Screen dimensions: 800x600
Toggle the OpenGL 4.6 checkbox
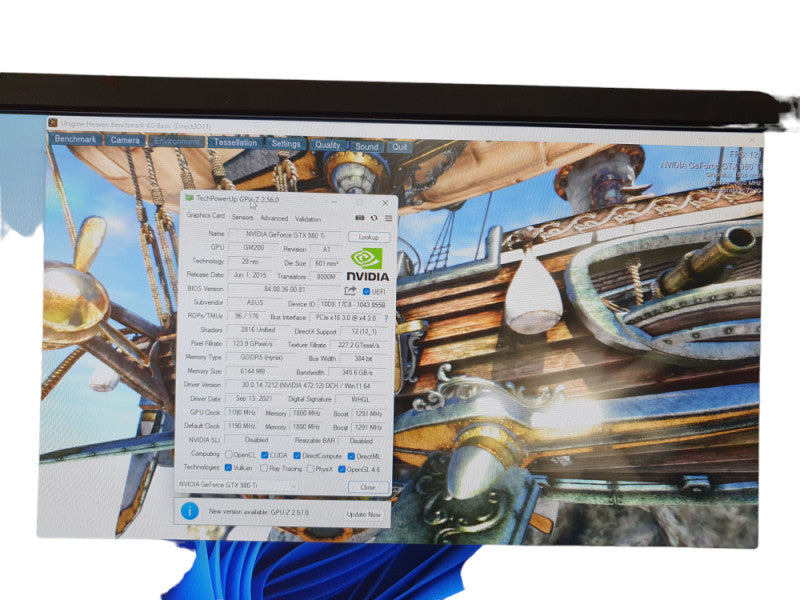point(342,469)
